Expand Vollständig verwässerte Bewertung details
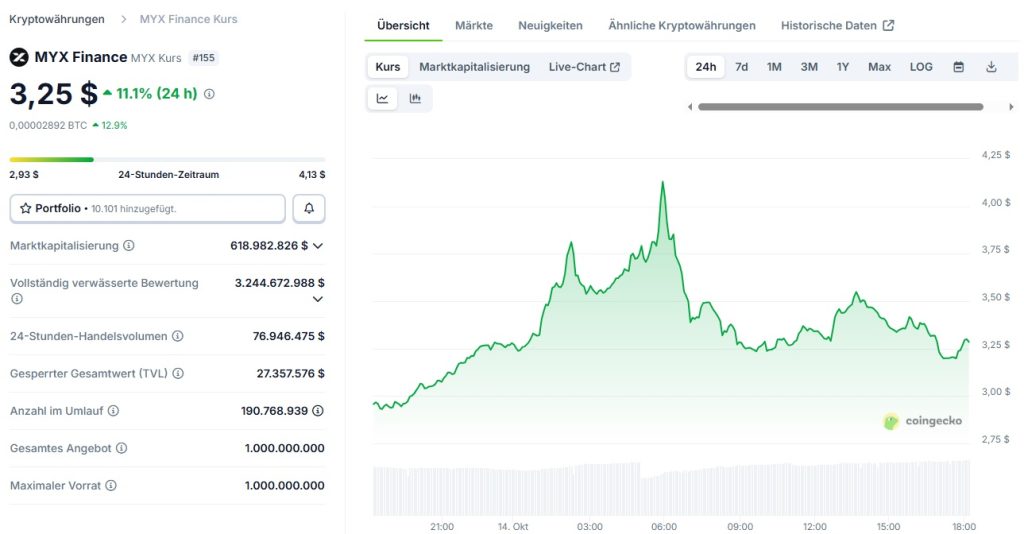This screenshot has width=1024, height=534. (318, 298)
